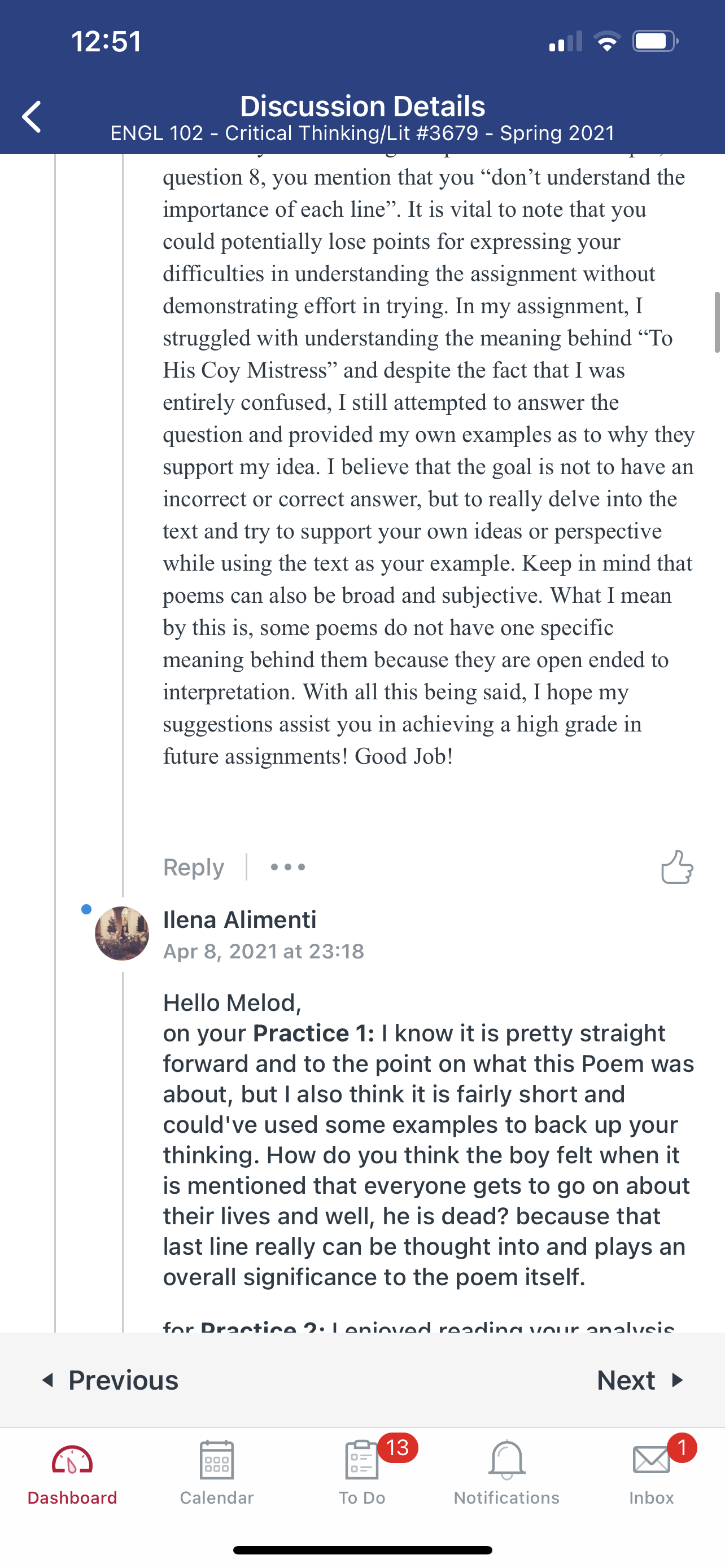Tap the Apr 8, 2021 post timestamp
This screenshot has width=725, height=1568.
point(264,951)
